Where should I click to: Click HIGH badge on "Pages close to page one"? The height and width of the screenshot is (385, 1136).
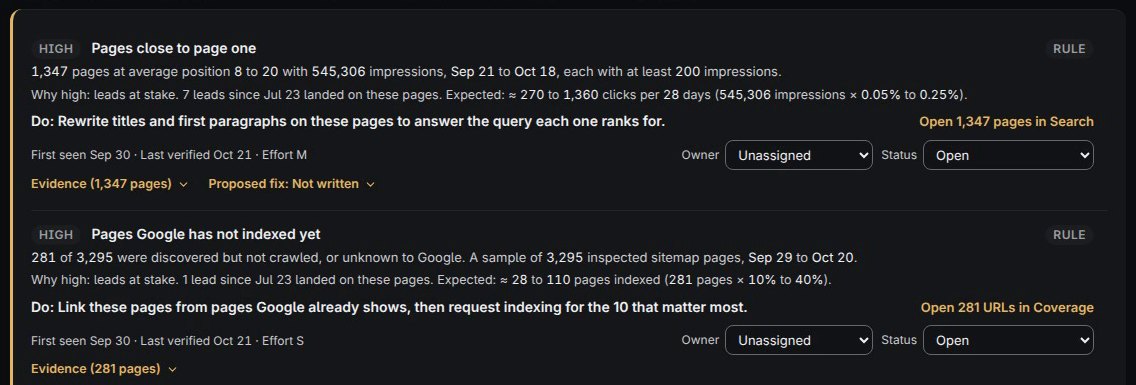[55, 49]
